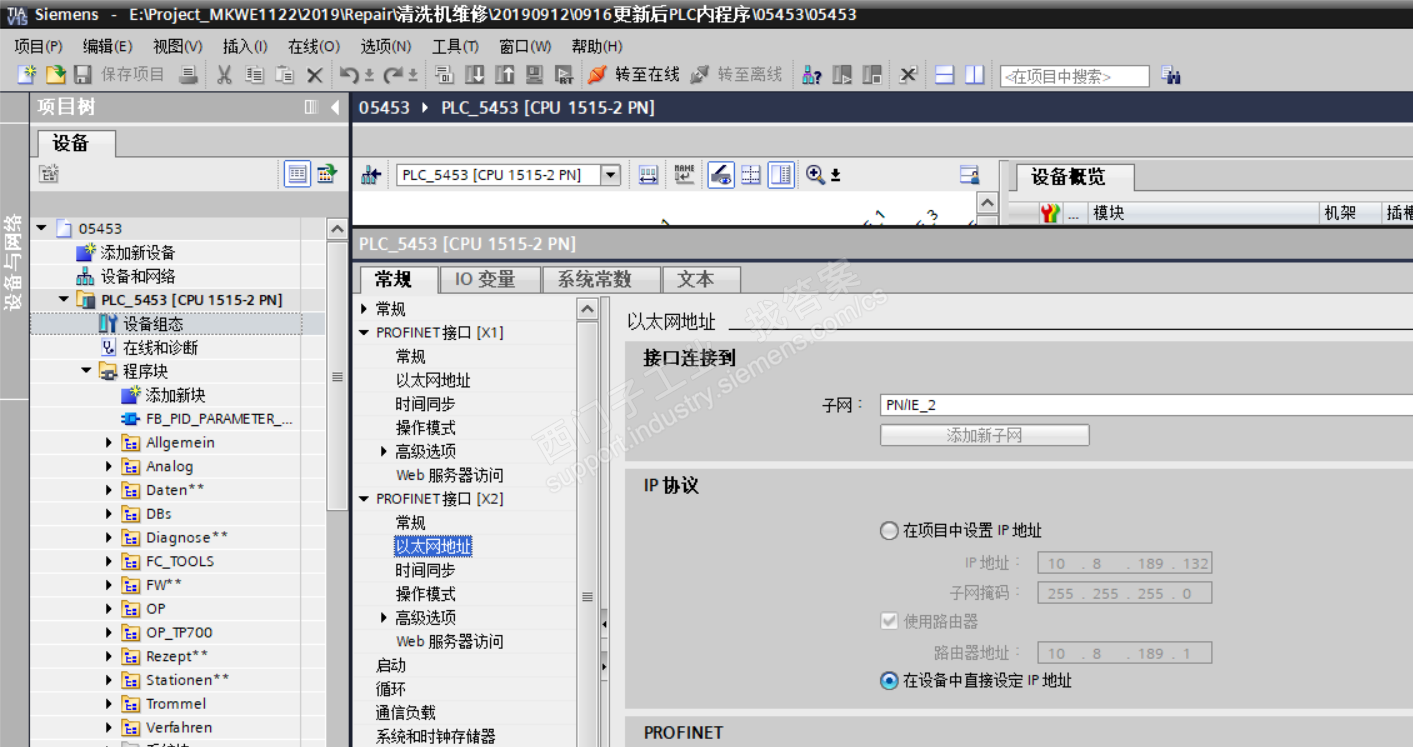Click the show address labels icon

coord(648,175)
